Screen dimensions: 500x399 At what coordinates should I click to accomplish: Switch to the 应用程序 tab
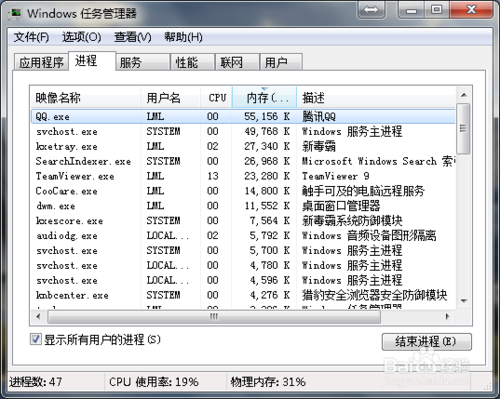tap(41, 62)
